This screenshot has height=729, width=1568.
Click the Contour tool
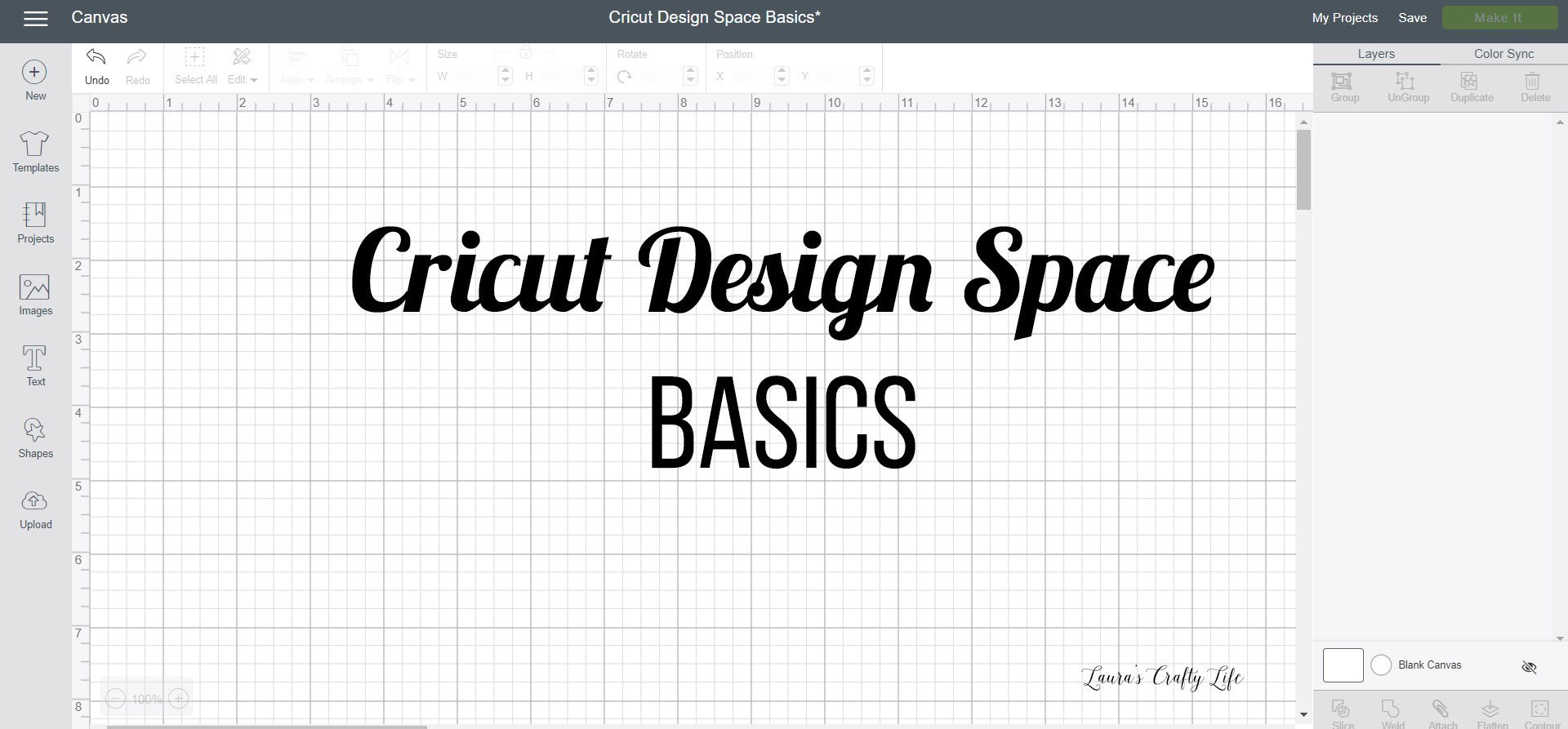tap(1542, 713)
